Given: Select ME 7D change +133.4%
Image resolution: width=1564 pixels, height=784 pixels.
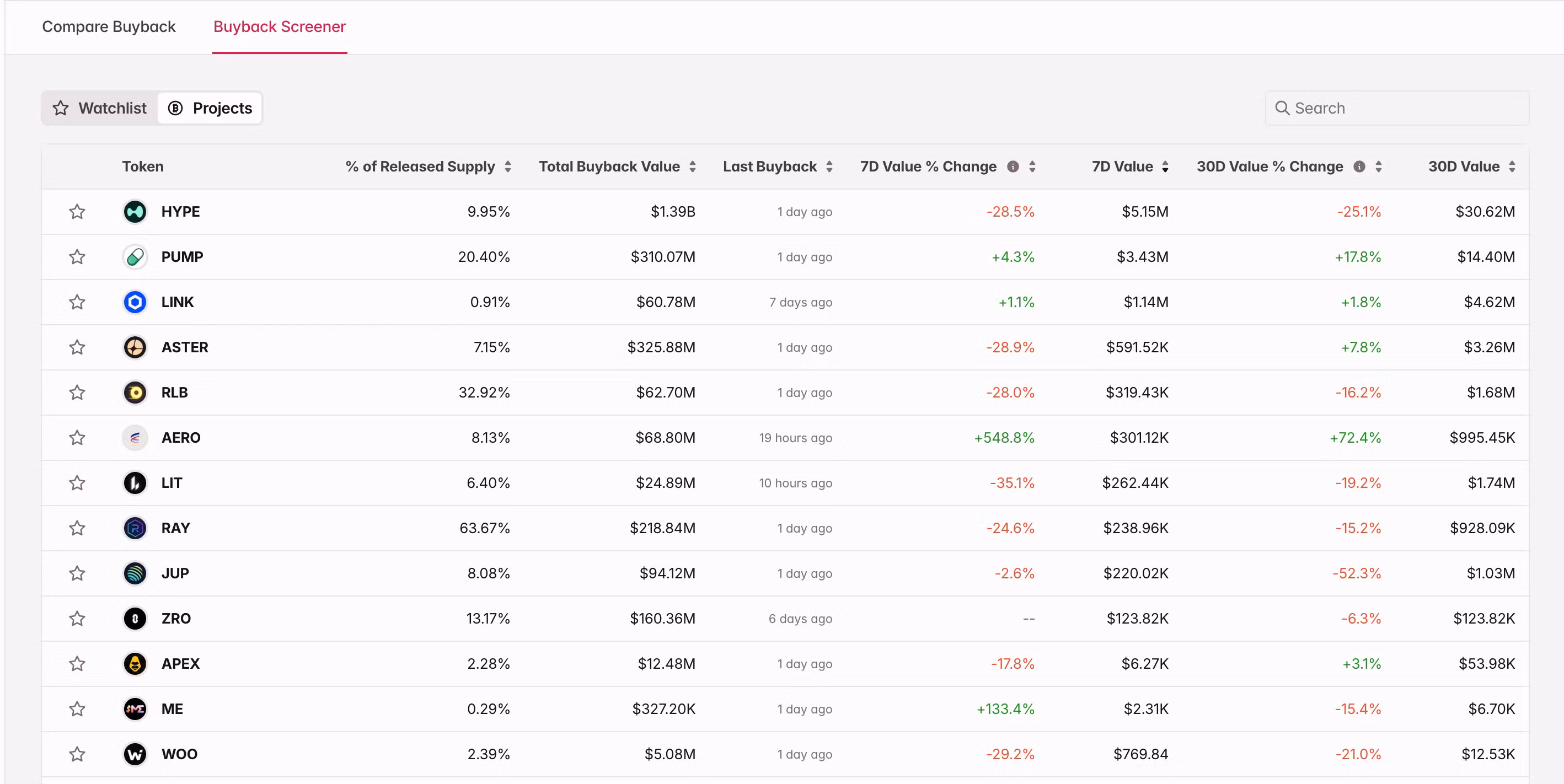Looking at the screenshot, I should (1005, 709).
